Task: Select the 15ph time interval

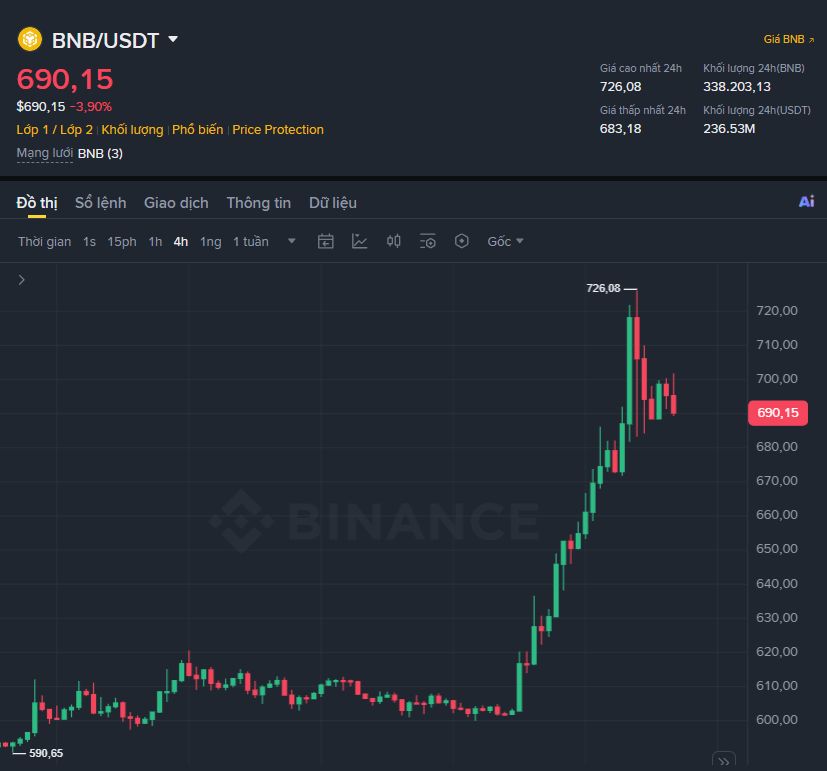Action: tap(122, 242)
